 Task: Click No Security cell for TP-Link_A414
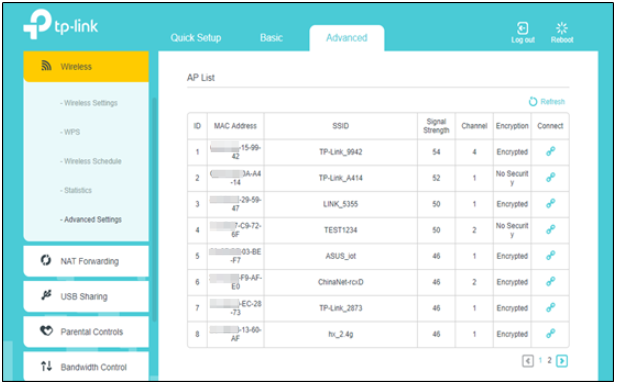512,178
